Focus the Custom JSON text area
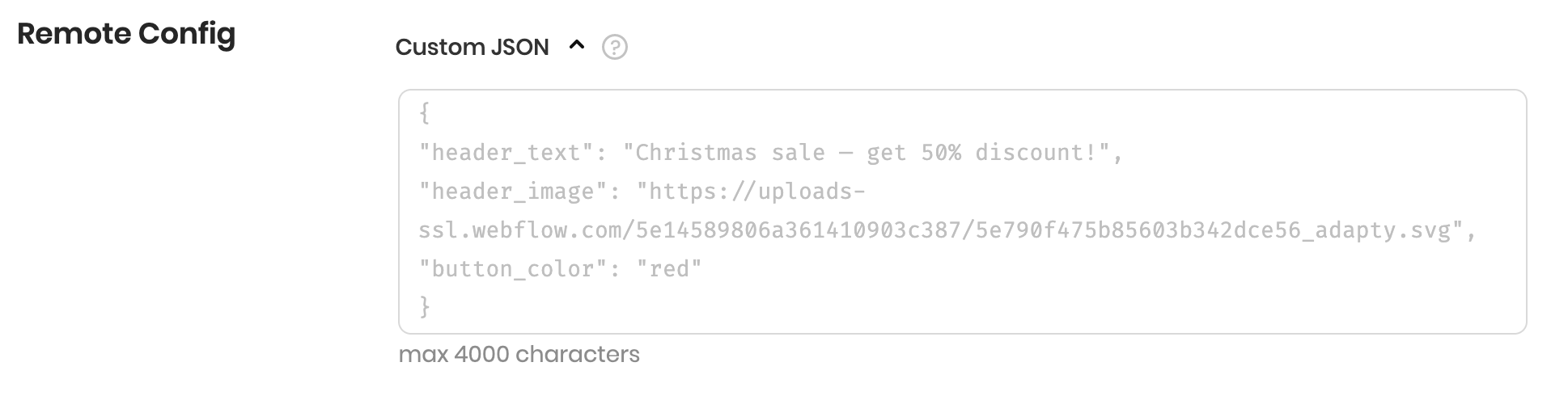1568x396 pixels. (962, 212)
